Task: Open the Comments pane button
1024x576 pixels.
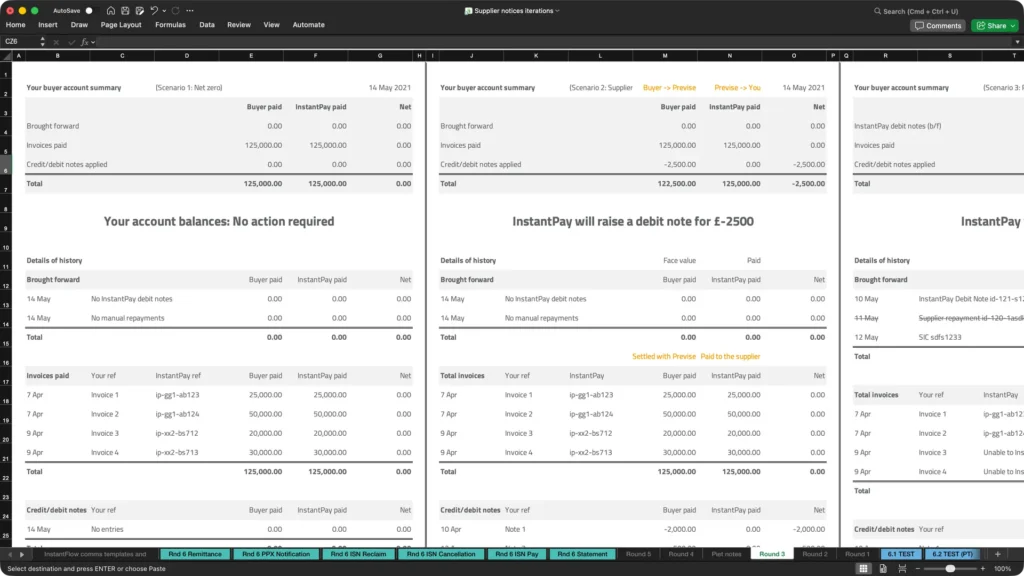Action: 937,25
